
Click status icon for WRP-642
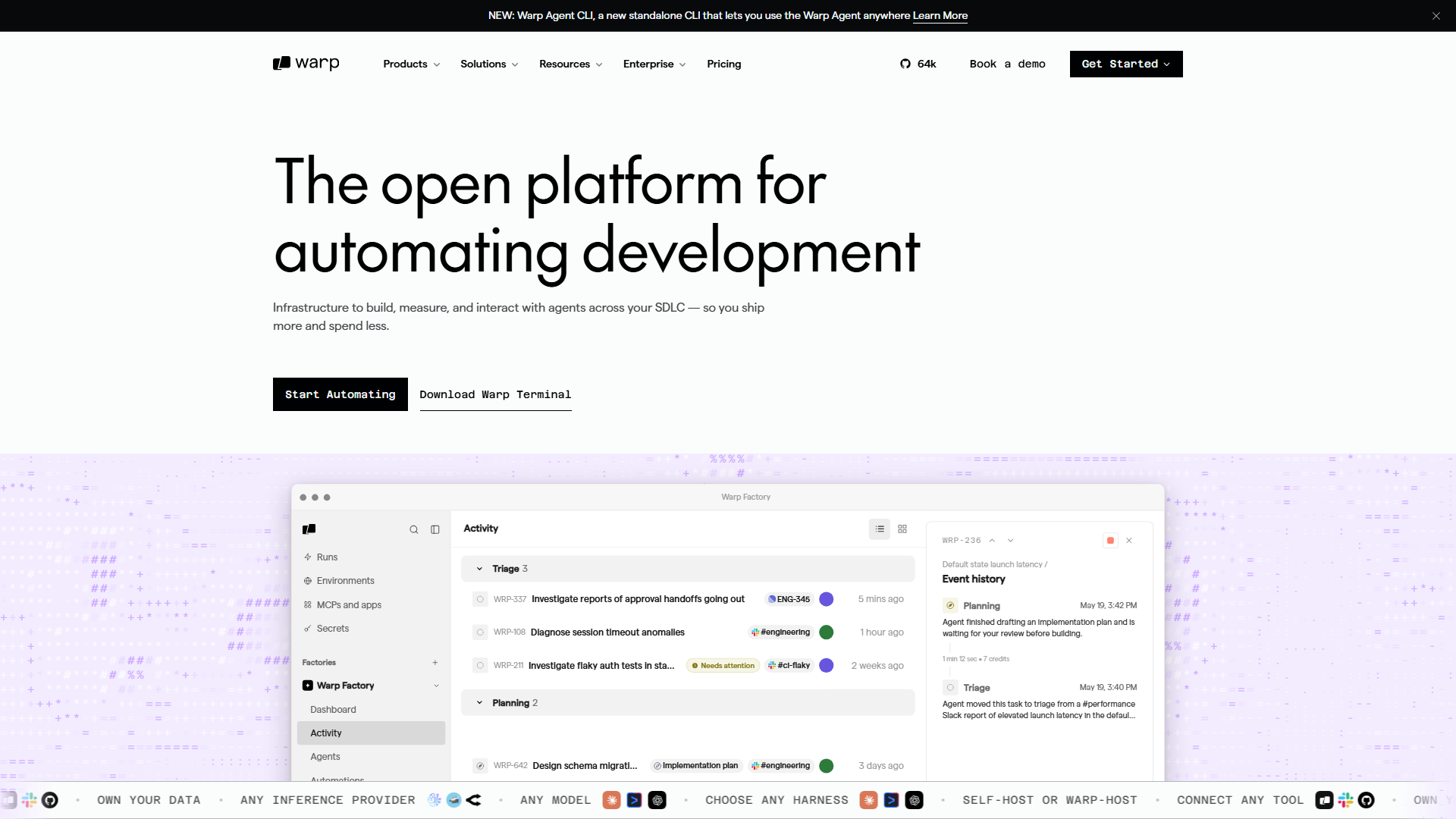[x=480, y=766]
